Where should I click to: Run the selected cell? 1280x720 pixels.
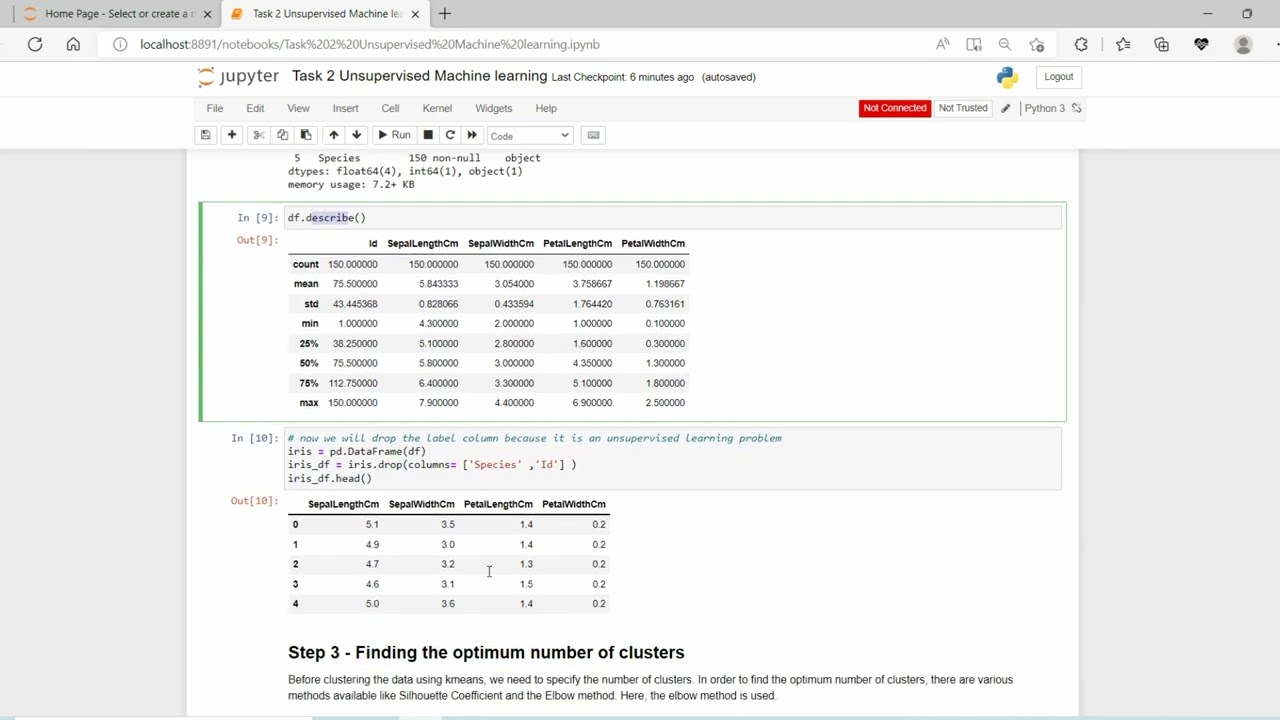[x=394, y=135]
